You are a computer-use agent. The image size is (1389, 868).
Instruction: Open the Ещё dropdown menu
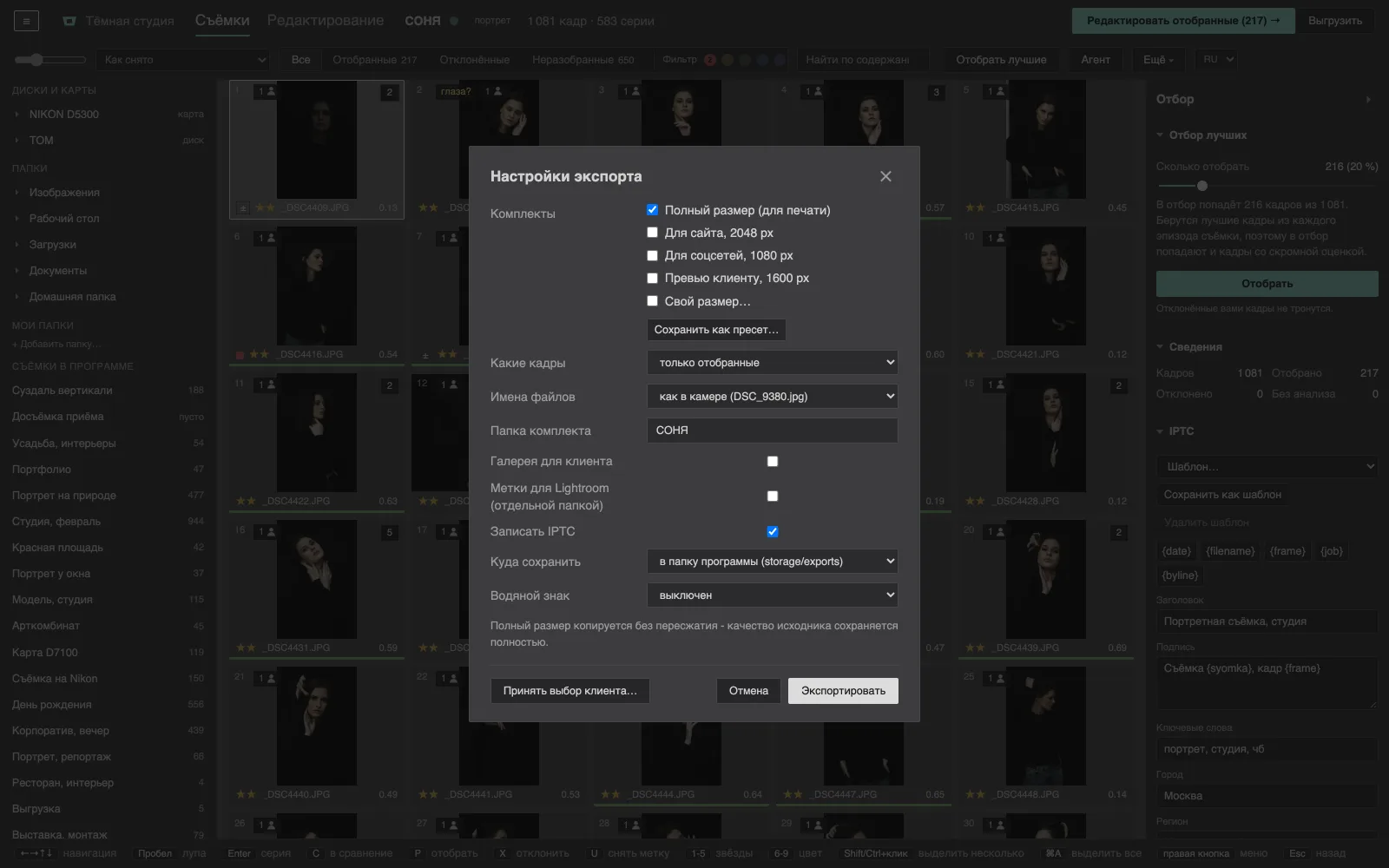1158,60
